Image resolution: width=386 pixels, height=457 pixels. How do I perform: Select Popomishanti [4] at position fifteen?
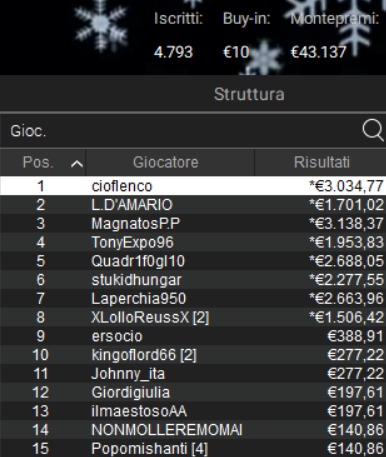[193, 448]
